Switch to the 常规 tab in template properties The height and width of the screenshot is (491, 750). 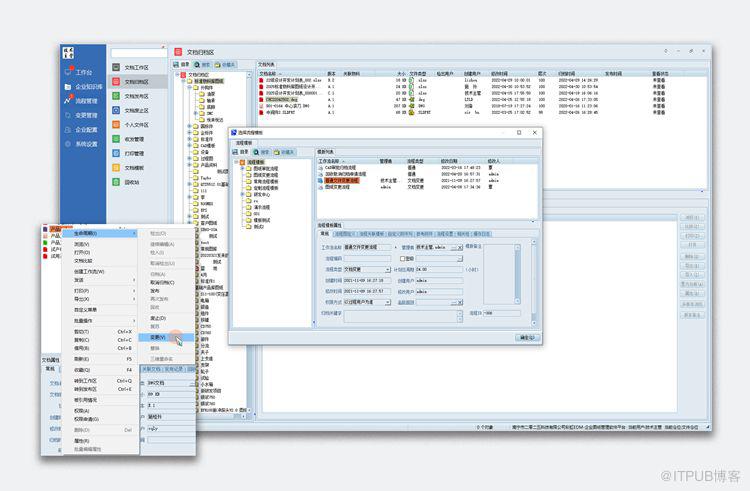coord(325,234)
